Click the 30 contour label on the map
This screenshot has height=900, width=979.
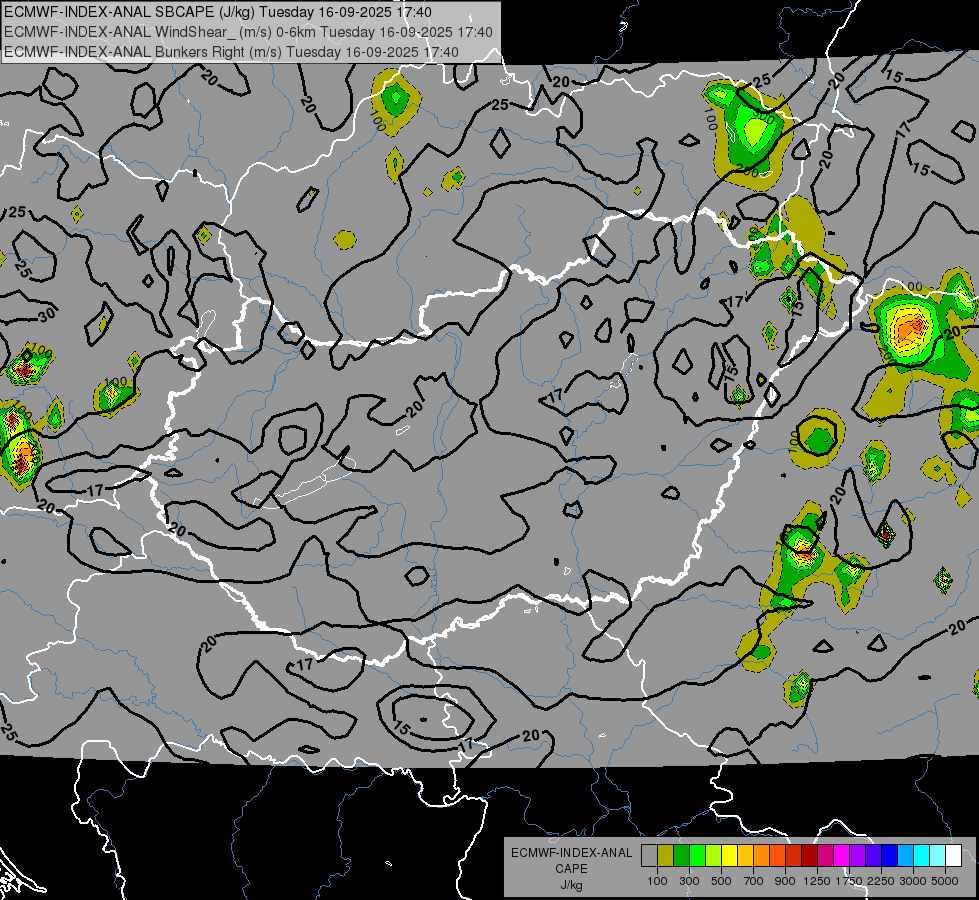point(47,314)
